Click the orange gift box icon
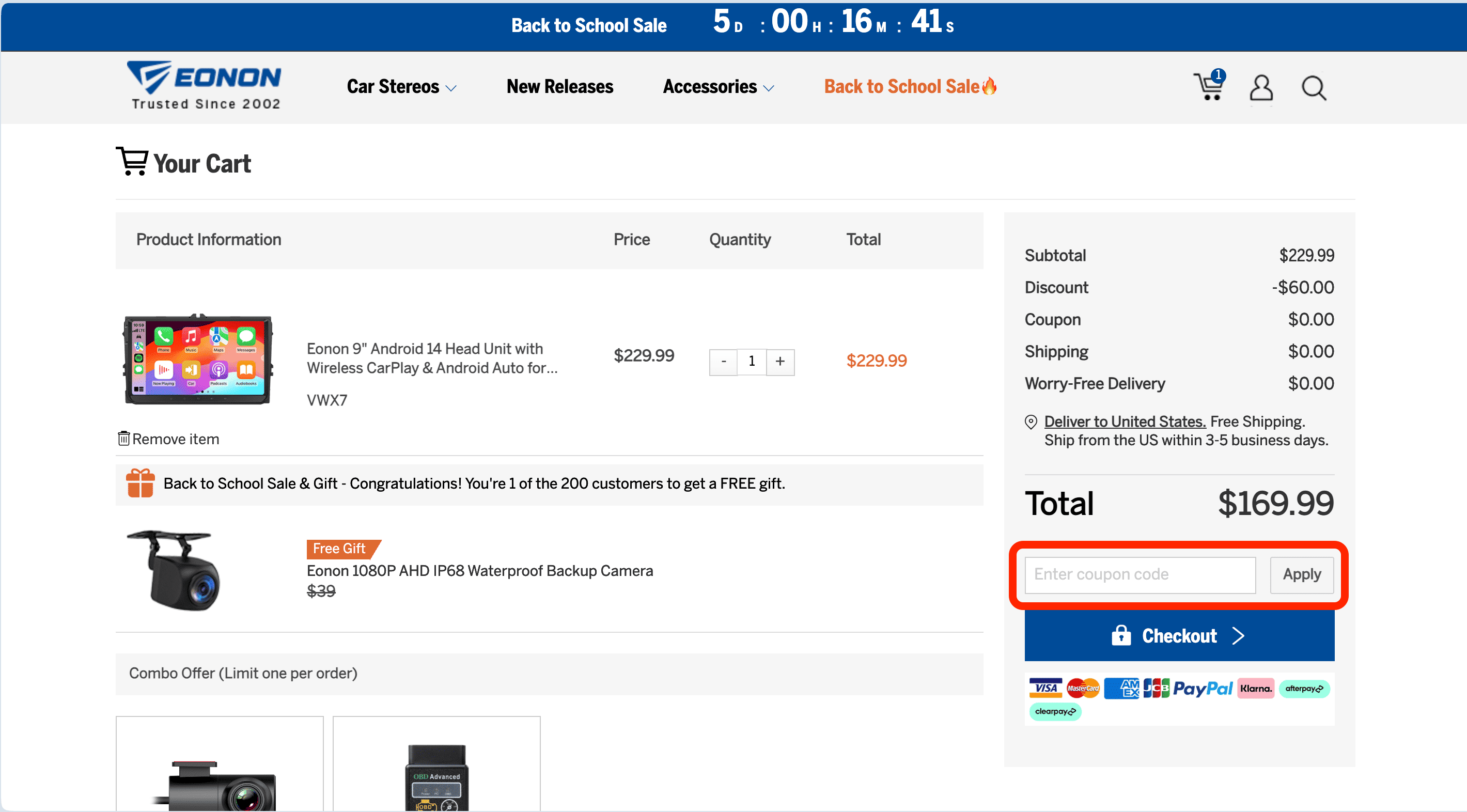The image size is (1467, 812). coord(140,483)
